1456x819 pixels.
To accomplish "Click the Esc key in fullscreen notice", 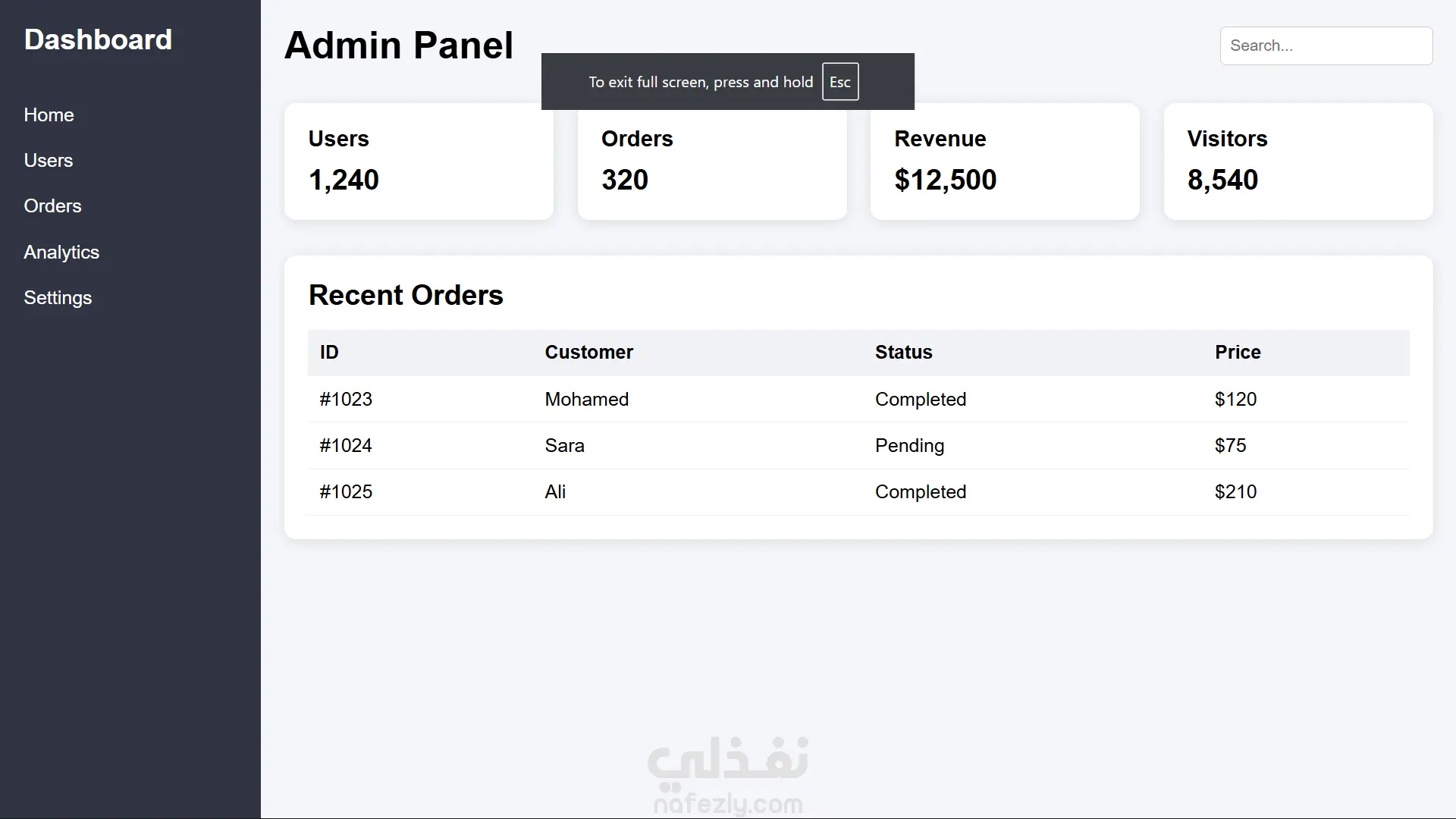I will click(840, 82).
